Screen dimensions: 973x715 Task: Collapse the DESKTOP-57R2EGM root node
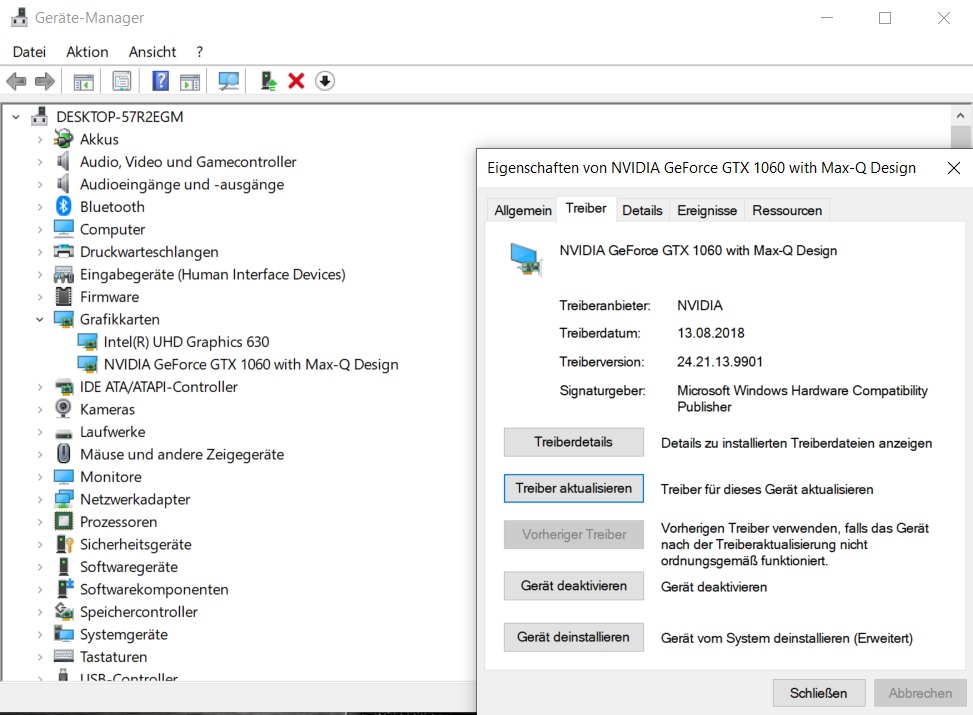(16, 117)
